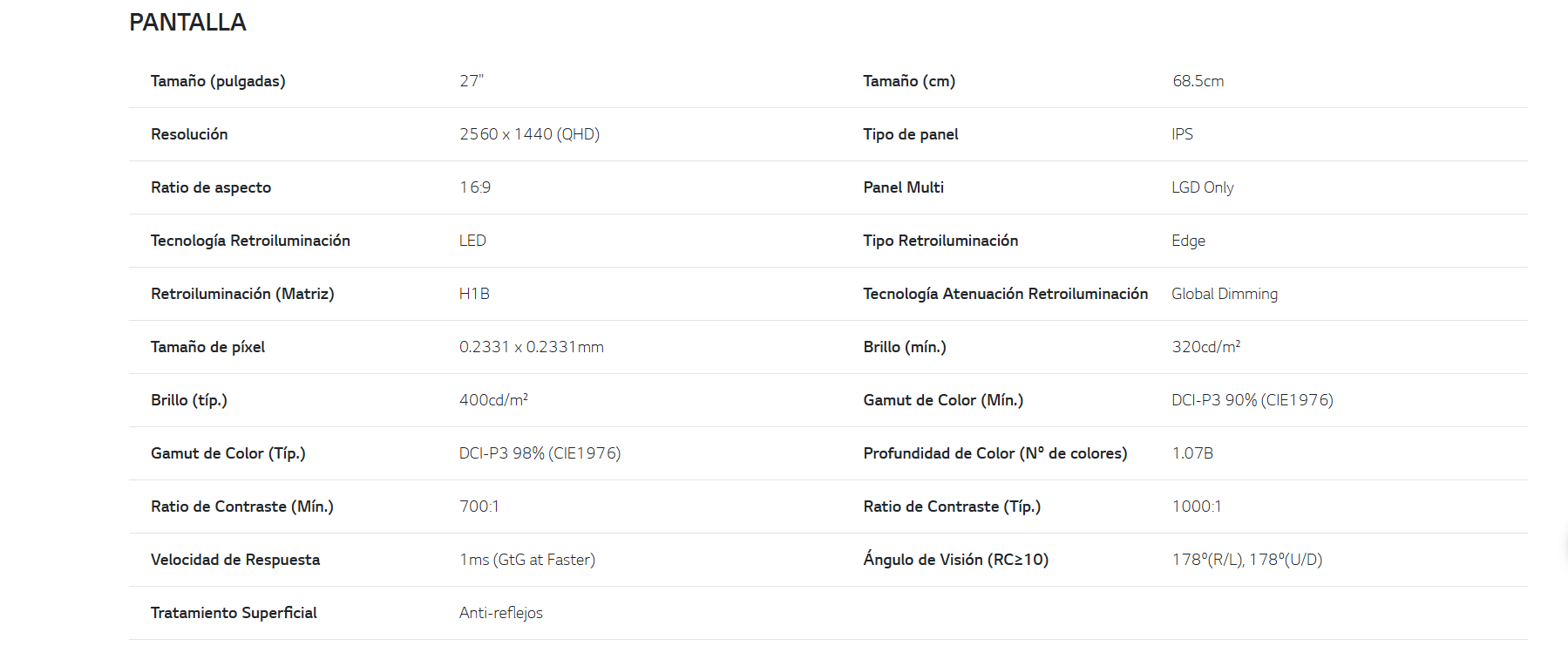Select the Edge backlight type value
The width and height of the screenshot is (1568, 646).
(x=1189, y=241)
